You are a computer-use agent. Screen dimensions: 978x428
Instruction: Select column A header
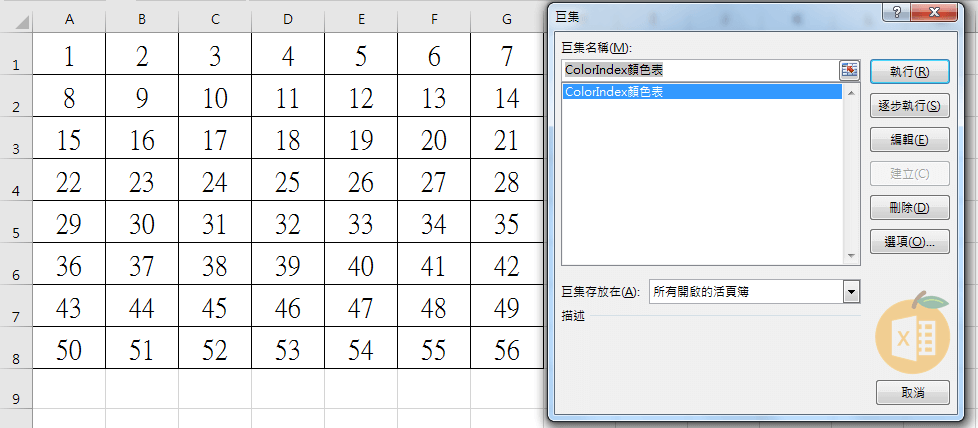(69, 19)
